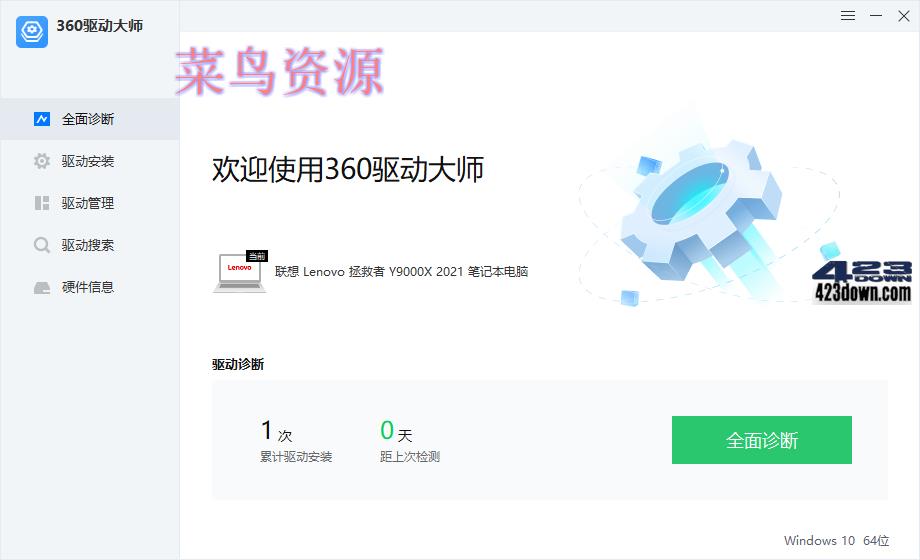Select the 全面诊断 sidebar tab
This screenshot has height=560, width=920.
(x=90, y=119)
